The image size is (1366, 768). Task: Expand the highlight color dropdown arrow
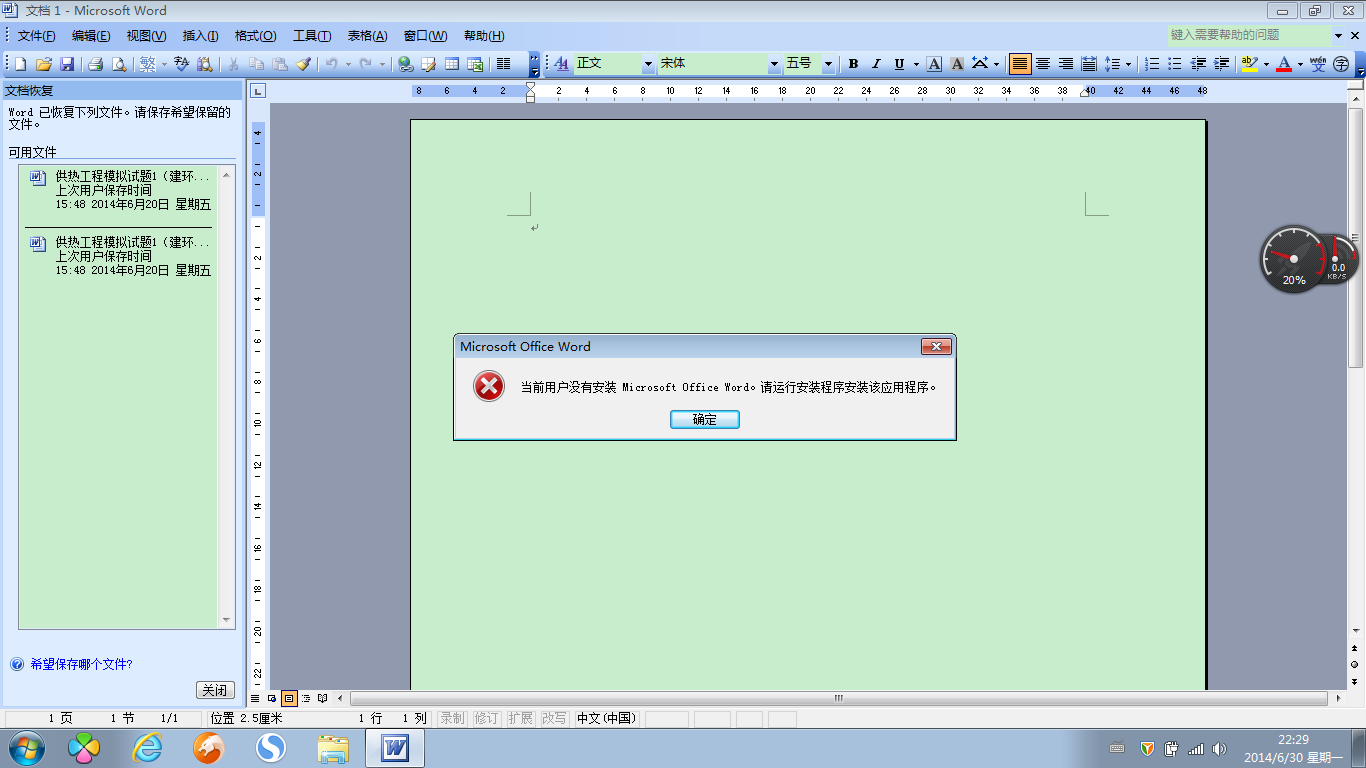(x=1266, y=64)
